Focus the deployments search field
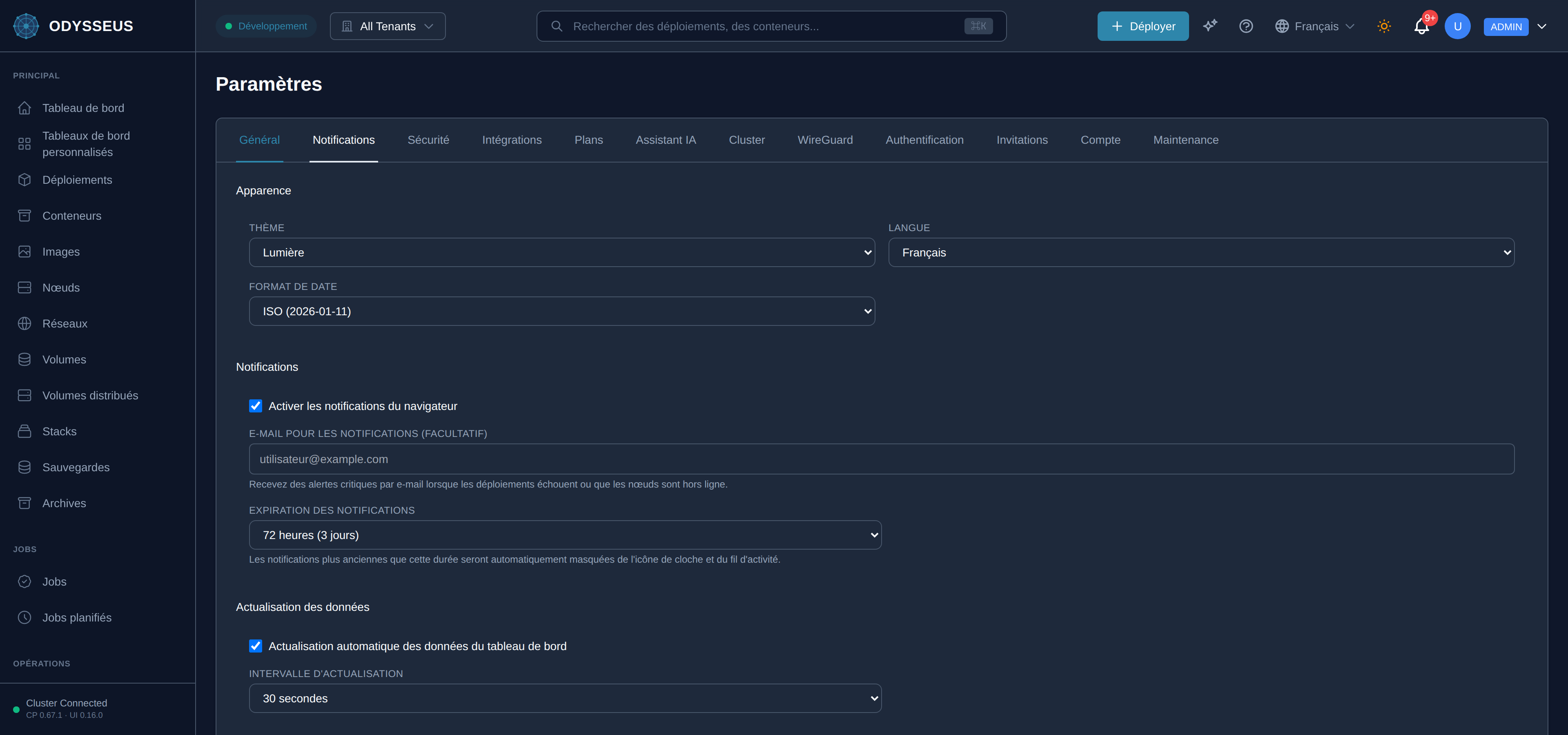 (x=771, y=26)
